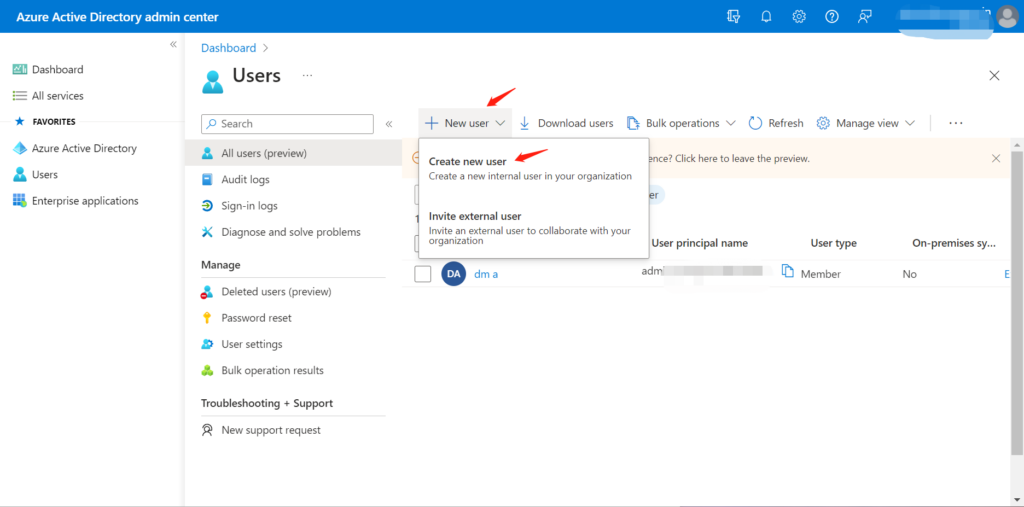This screenshot has height=507, width=1024.
Task: Open the feedback icon in header
Action: [865, 17]
